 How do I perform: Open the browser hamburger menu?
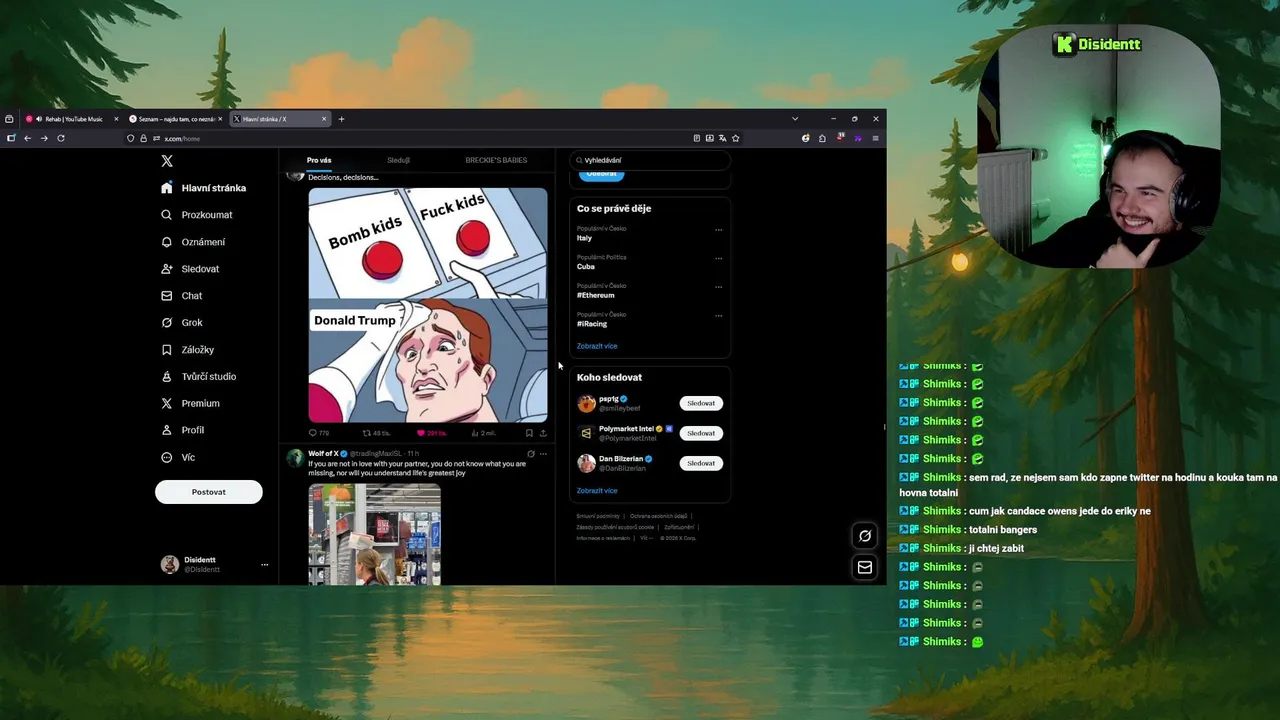click(x=875, y=138)
